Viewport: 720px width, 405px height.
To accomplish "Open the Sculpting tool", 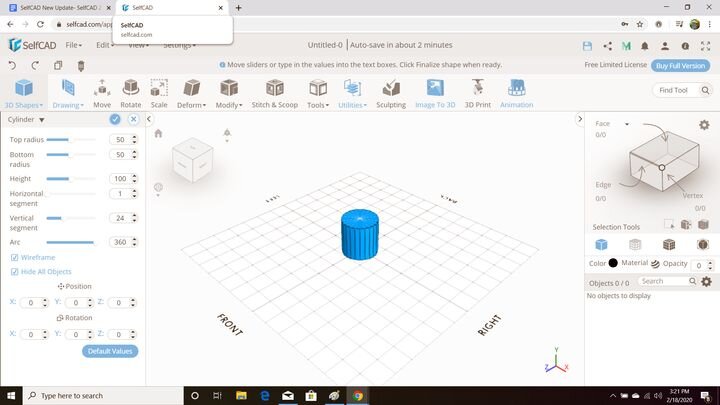I will coord(390,93).
